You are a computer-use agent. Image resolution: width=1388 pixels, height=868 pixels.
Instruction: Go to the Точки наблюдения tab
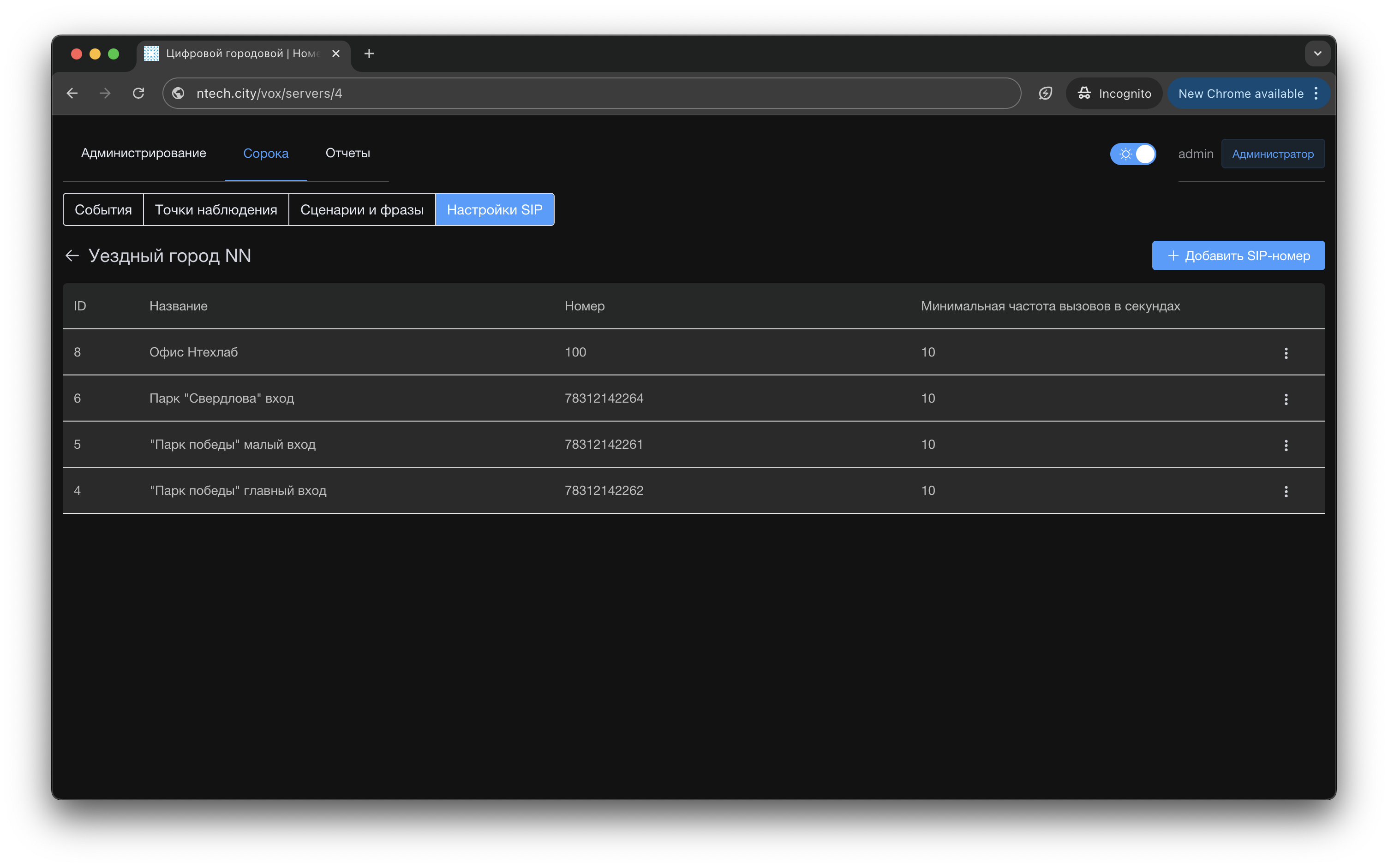[x=216, y=209]
